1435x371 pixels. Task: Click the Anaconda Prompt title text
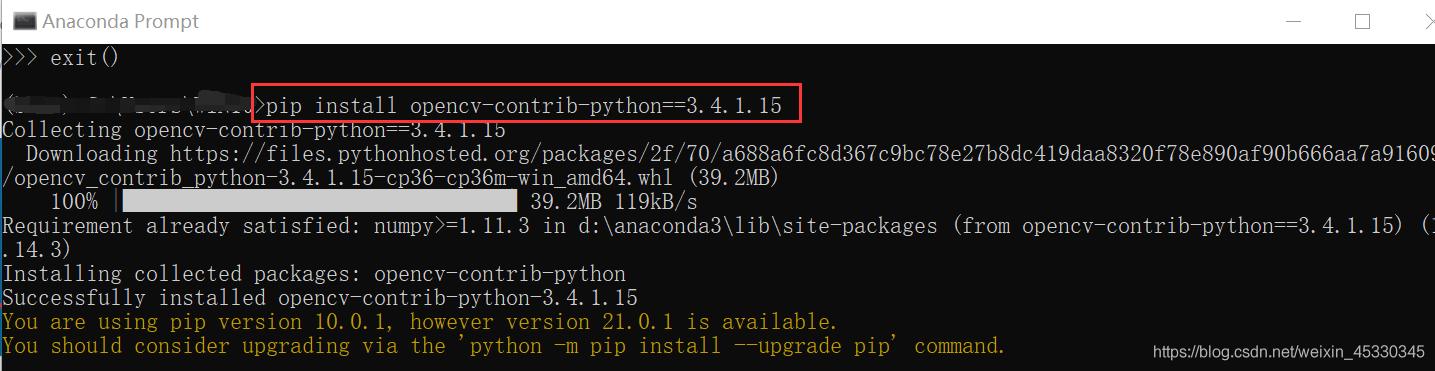(x=121, y=21)
